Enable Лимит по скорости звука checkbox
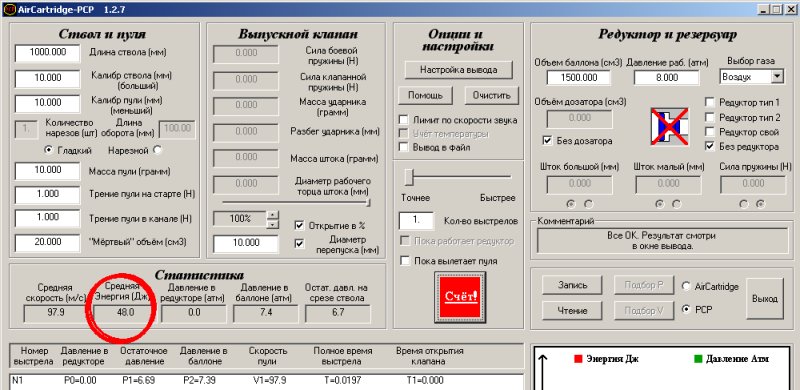Viewport: 800px width, 390px height. [x=404, y=120]
